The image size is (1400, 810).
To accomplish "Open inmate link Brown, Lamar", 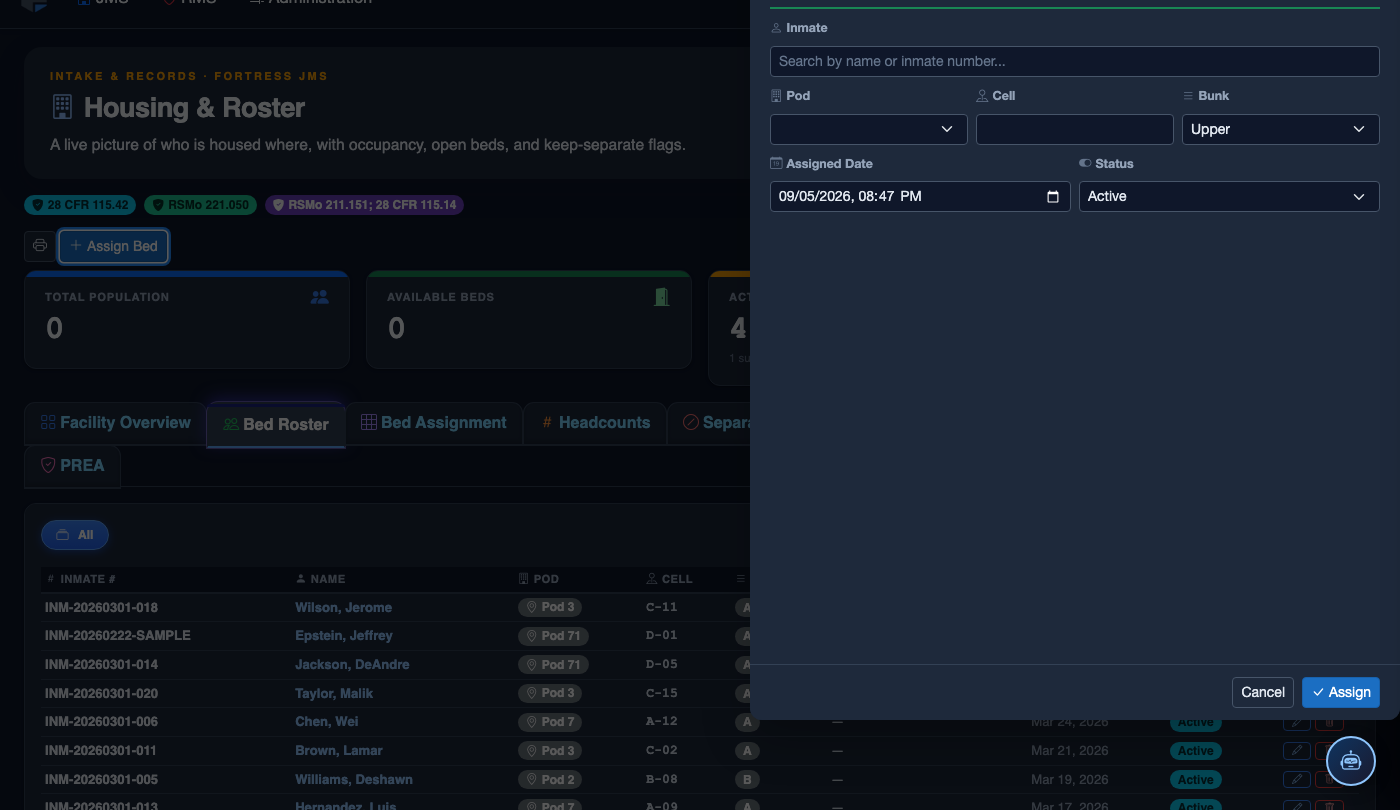I will click(x=339, y=751).
